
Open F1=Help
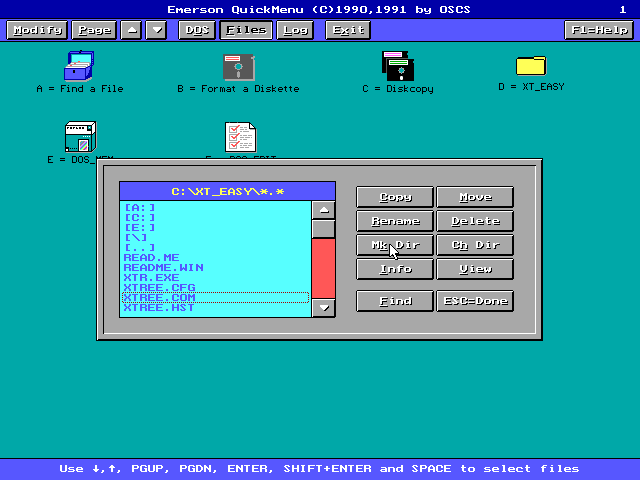pos(599,30)
